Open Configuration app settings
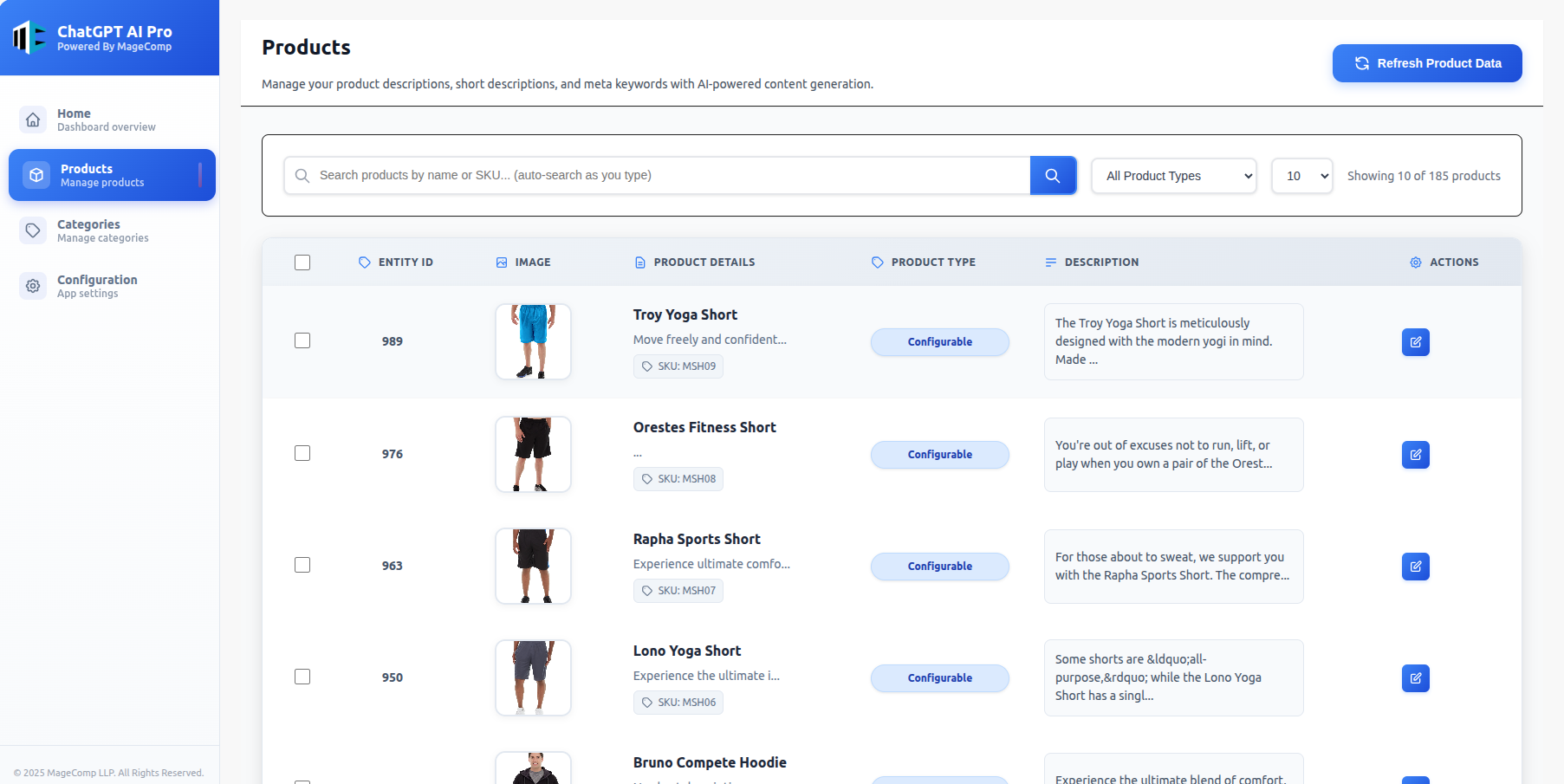 click(x=97, y=286)
